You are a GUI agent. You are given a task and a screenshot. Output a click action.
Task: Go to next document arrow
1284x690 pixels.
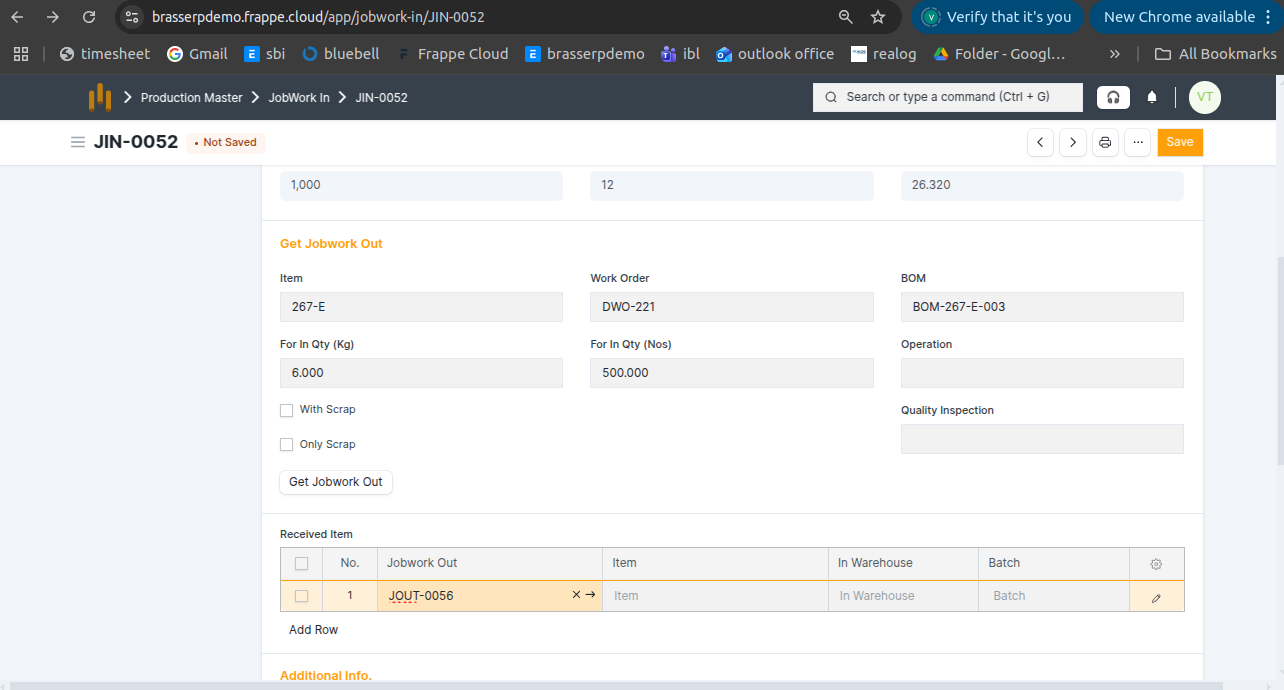(x=1073, y=143)
